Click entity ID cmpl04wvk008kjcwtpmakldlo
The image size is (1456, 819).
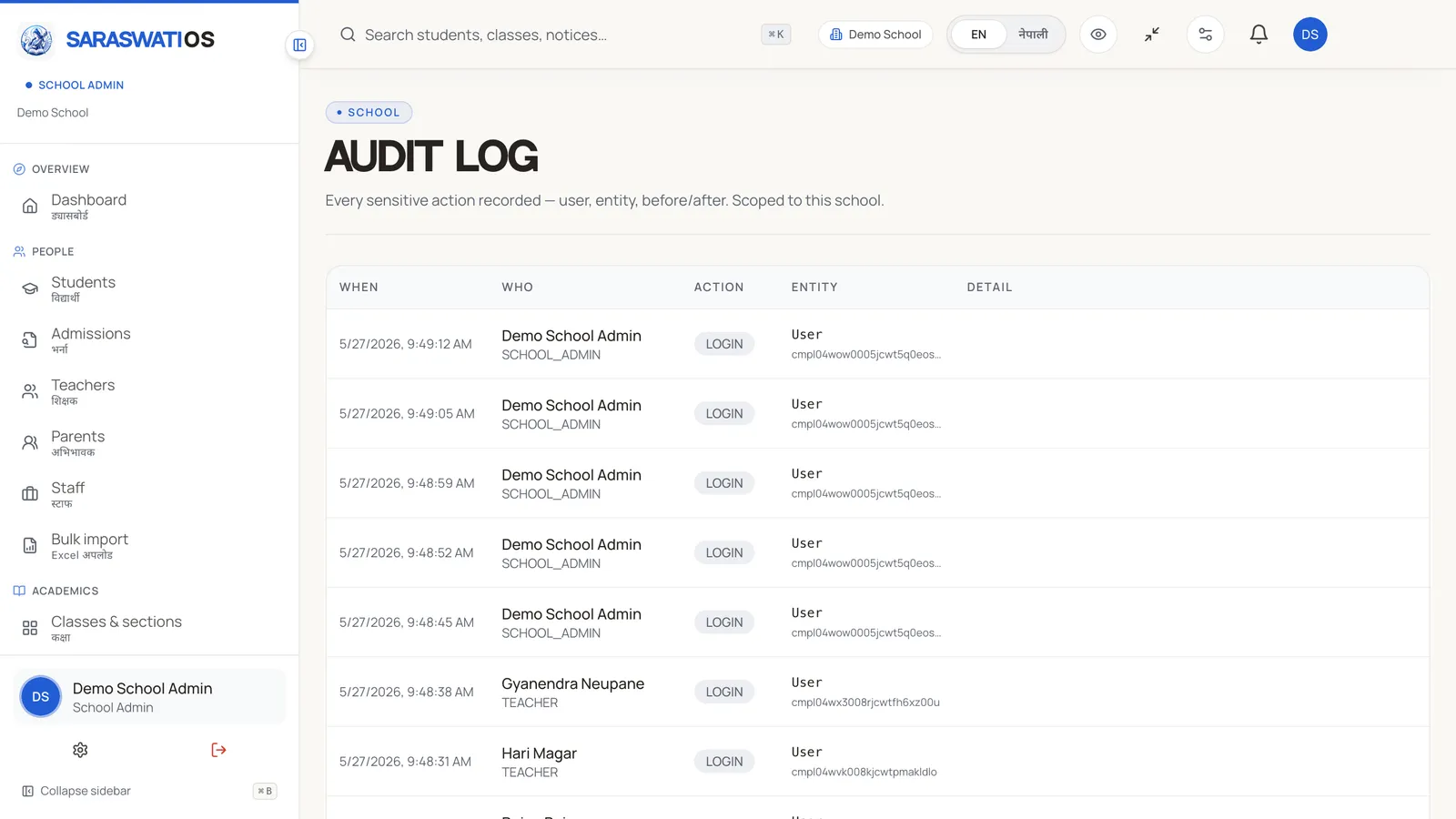pyautogui.click(x=864, y=773)
